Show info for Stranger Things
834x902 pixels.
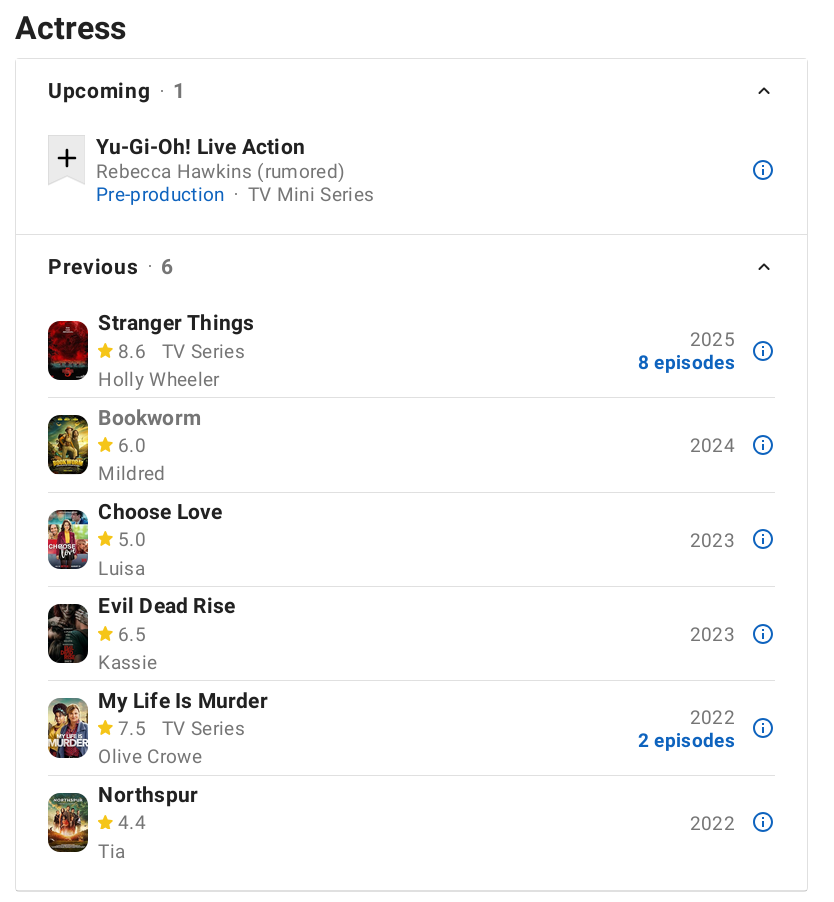tap(762, 351)
